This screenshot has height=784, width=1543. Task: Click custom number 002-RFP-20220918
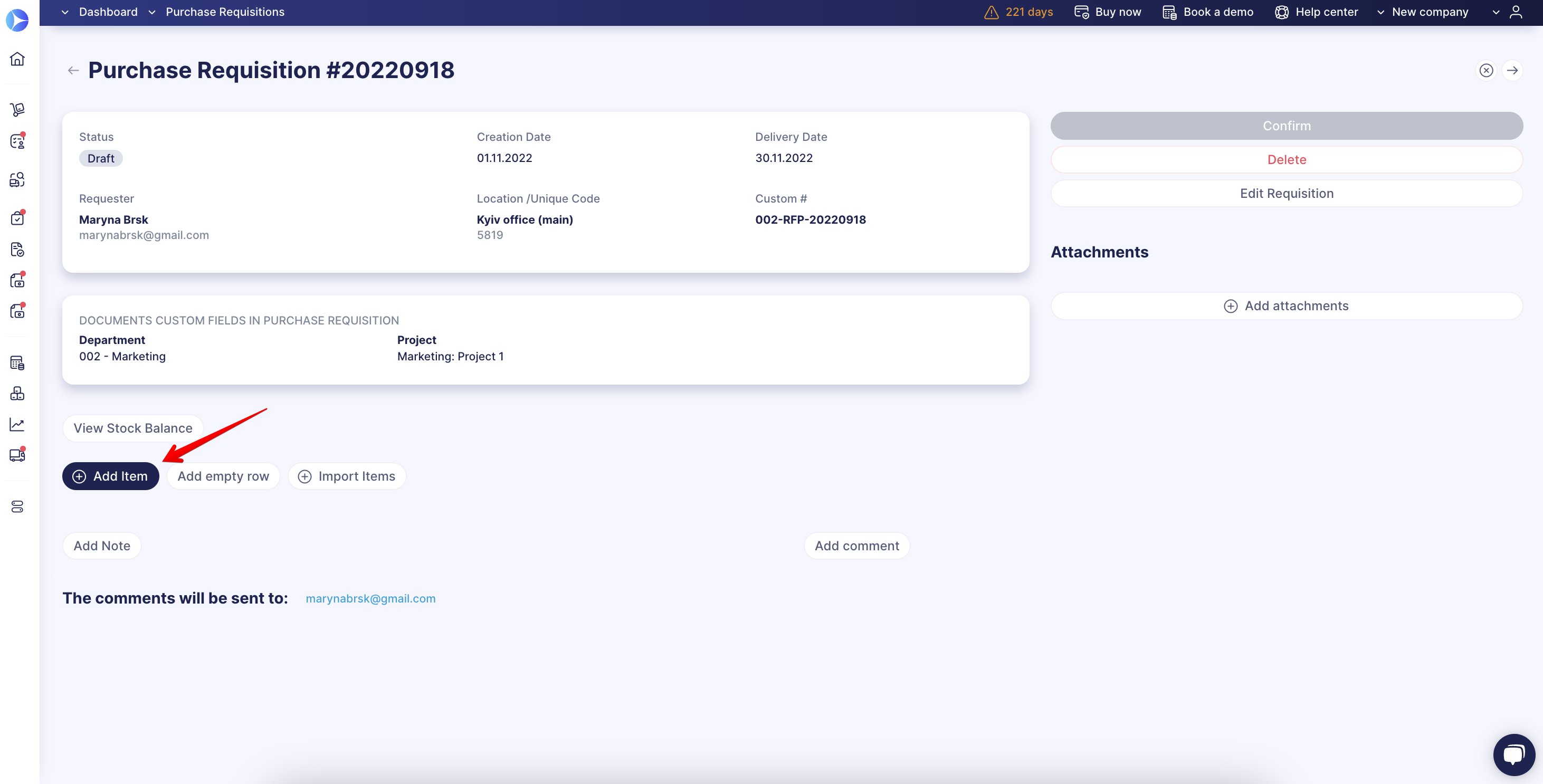[811, 220]
